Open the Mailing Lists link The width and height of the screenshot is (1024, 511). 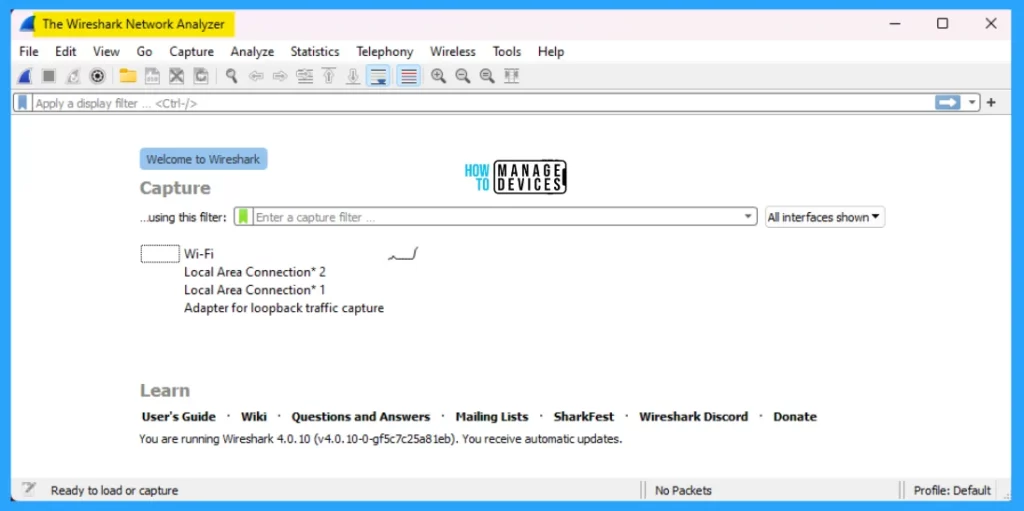(x=492, y=416)
